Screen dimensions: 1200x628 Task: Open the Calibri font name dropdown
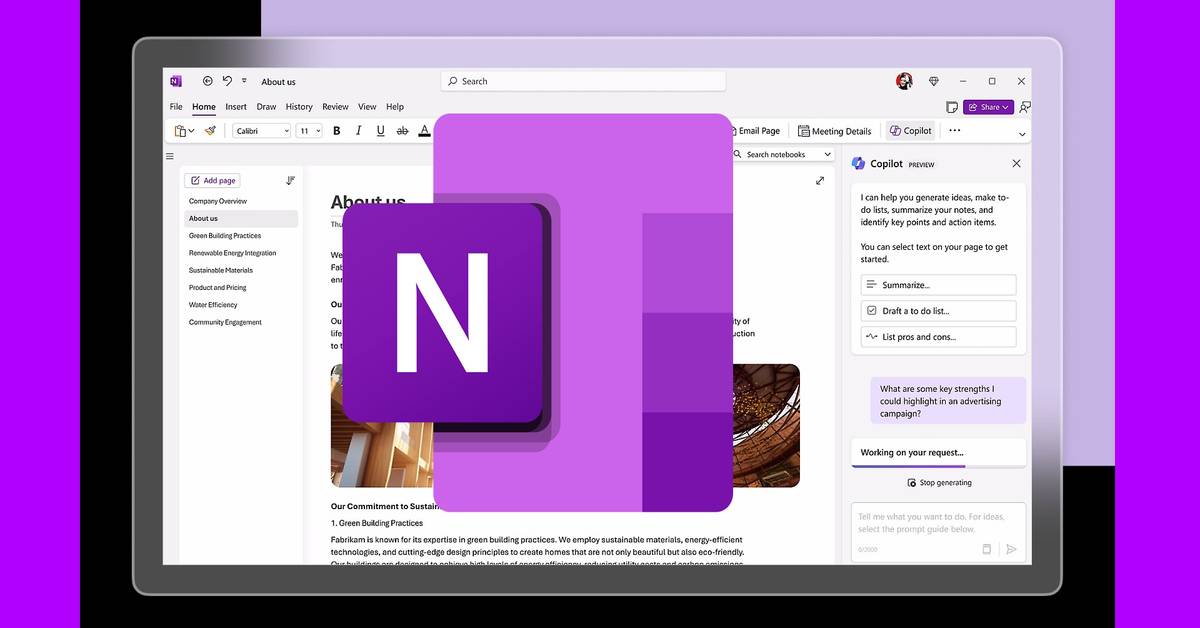coord(261,131)
